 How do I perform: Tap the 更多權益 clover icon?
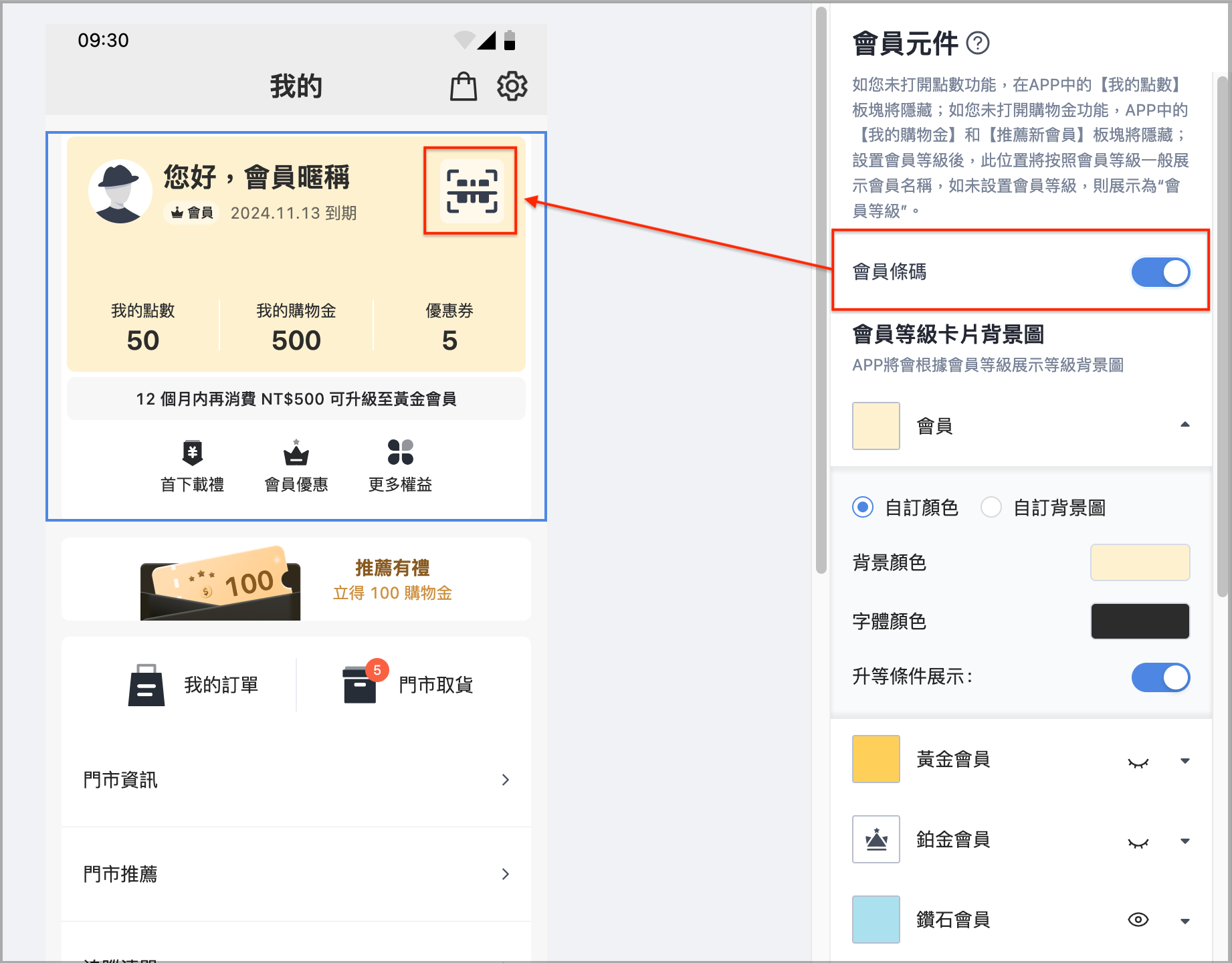[400, 453]
